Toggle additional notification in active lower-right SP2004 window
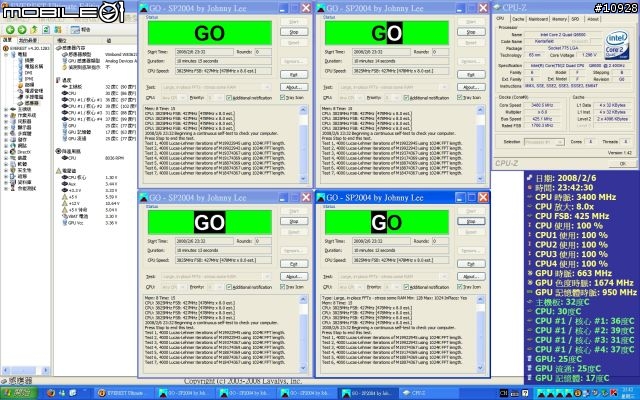Image resolution: width=640 pixels, height=400 pixels. pos(406,287)
